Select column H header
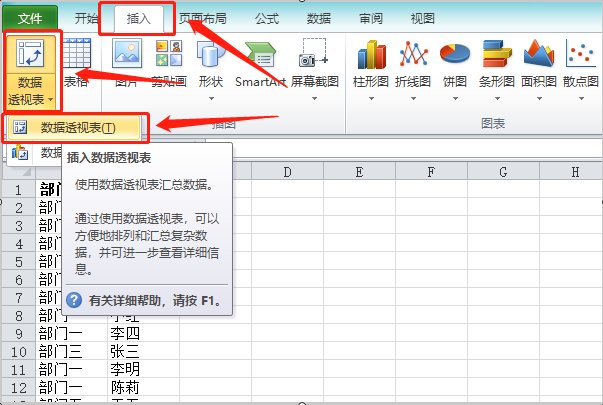 [x=571, y=172]
